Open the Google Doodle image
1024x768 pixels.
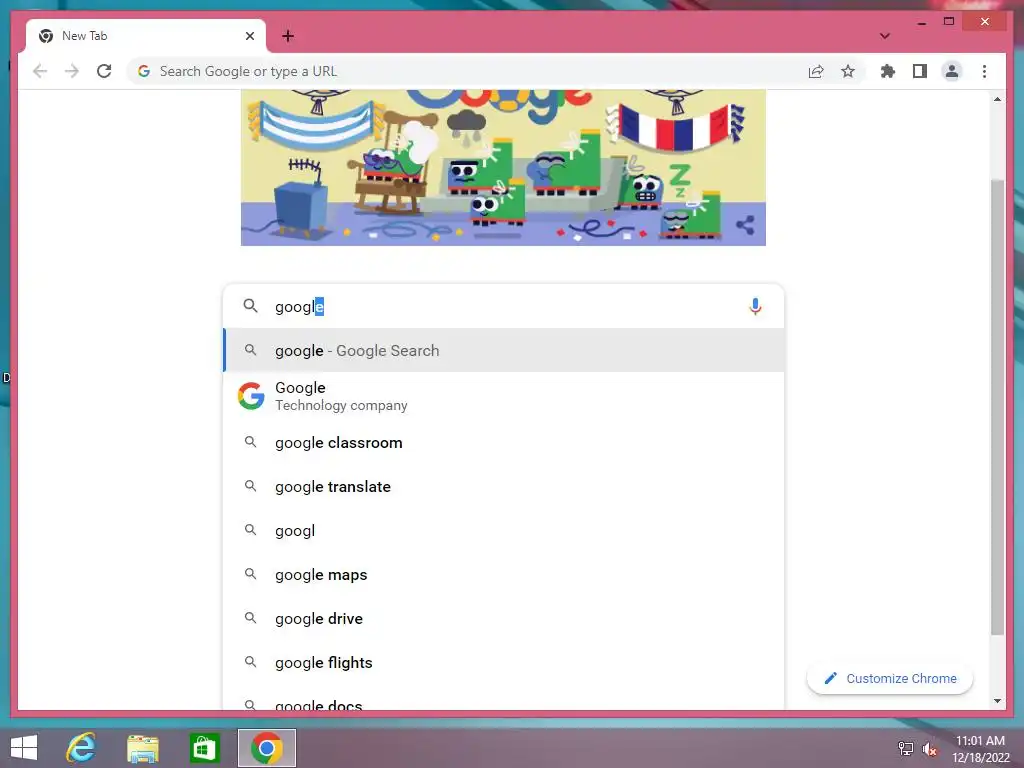click(x=503, y=168)
